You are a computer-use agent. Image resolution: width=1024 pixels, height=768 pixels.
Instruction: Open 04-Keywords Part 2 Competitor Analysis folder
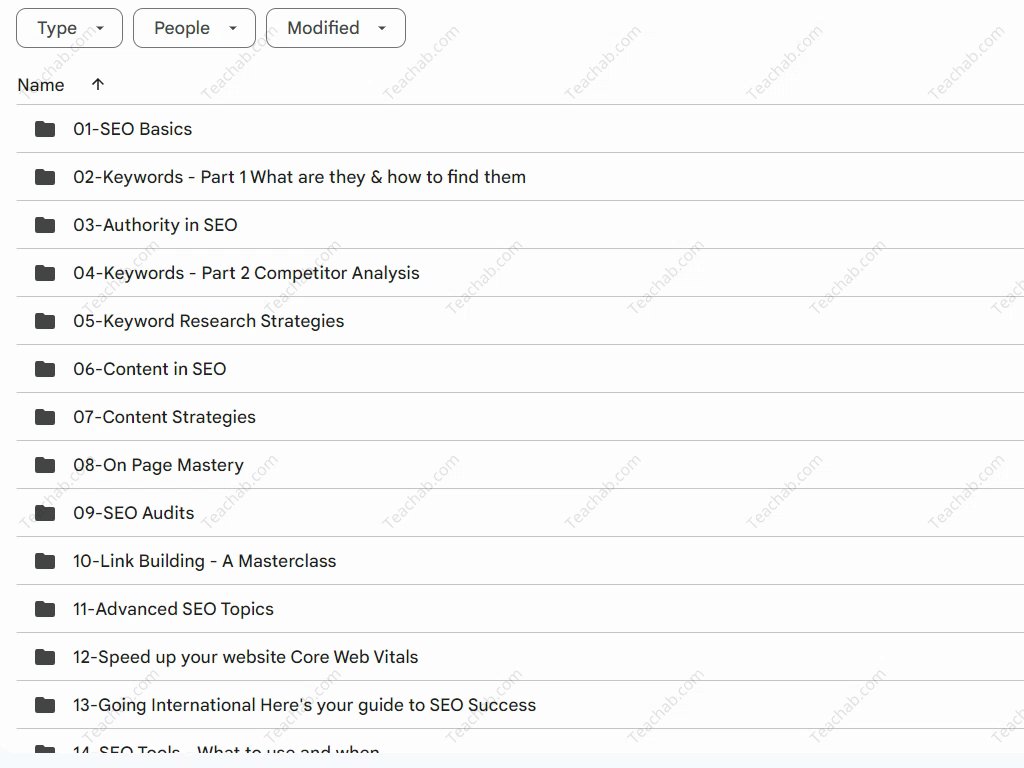click(x=246, y=273)
